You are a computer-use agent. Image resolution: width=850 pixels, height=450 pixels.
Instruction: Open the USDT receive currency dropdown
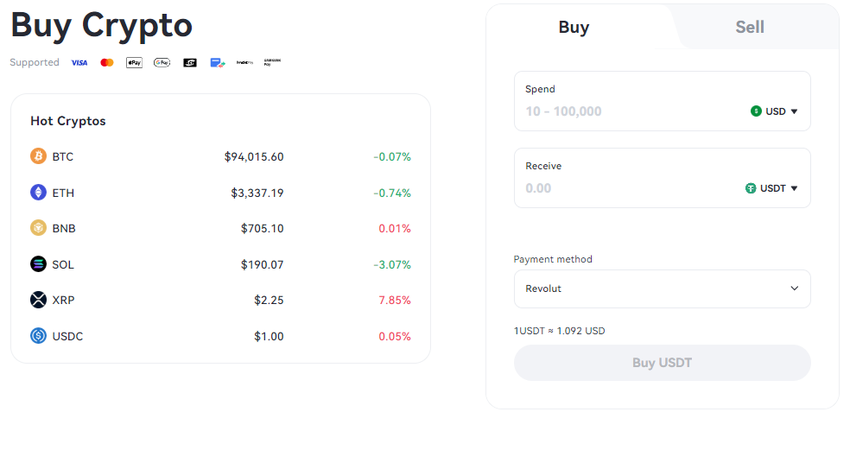(x=772, y=188)
